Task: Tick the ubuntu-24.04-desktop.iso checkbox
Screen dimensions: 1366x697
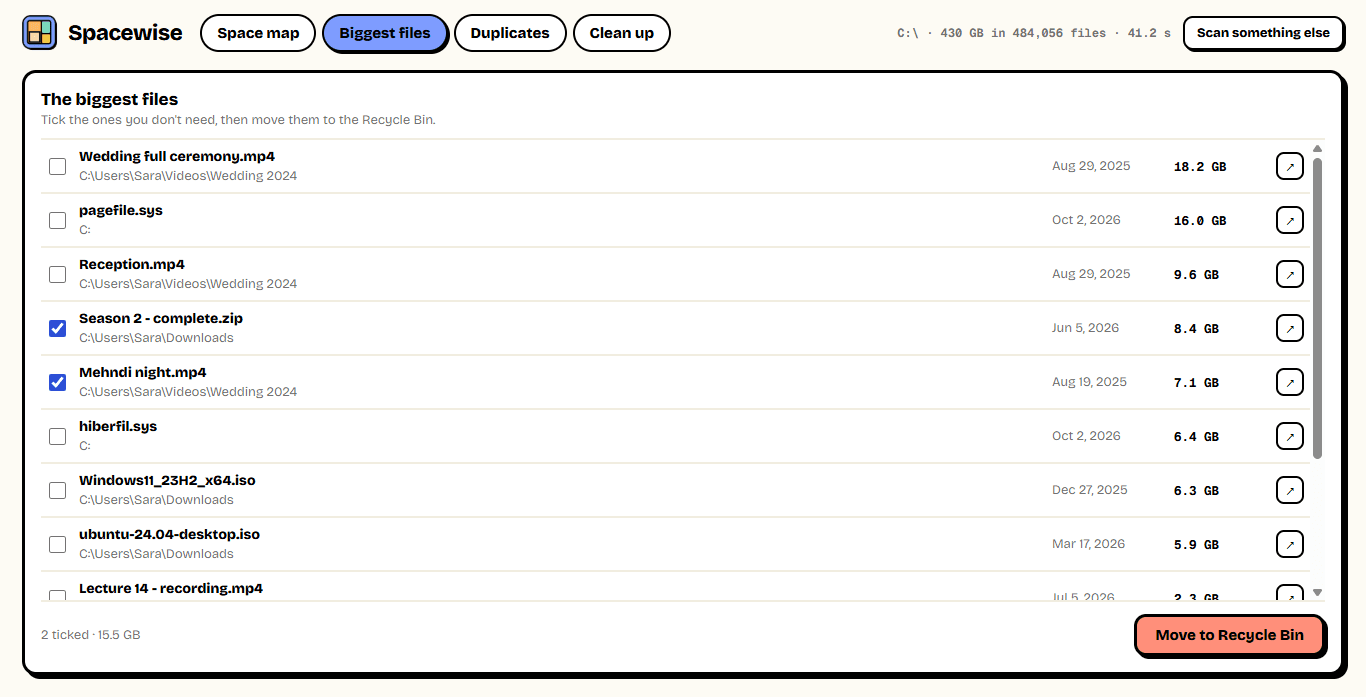Action: tap(58, 544)
